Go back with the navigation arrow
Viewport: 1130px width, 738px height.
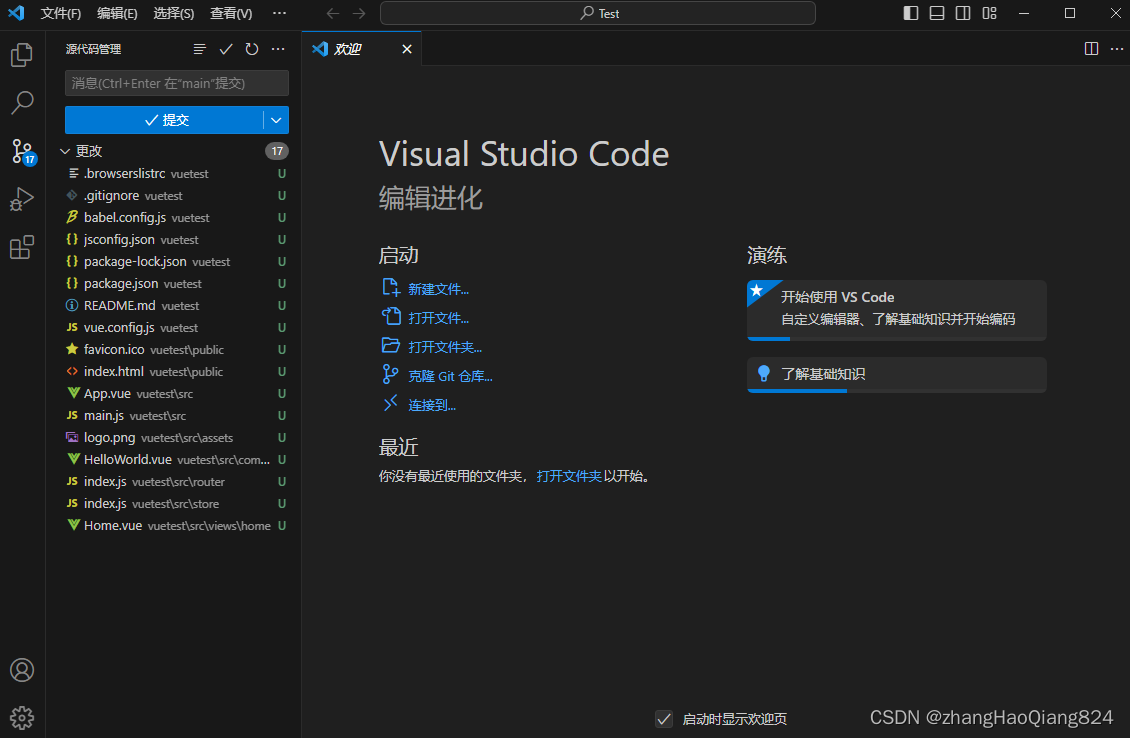[333, 14]
